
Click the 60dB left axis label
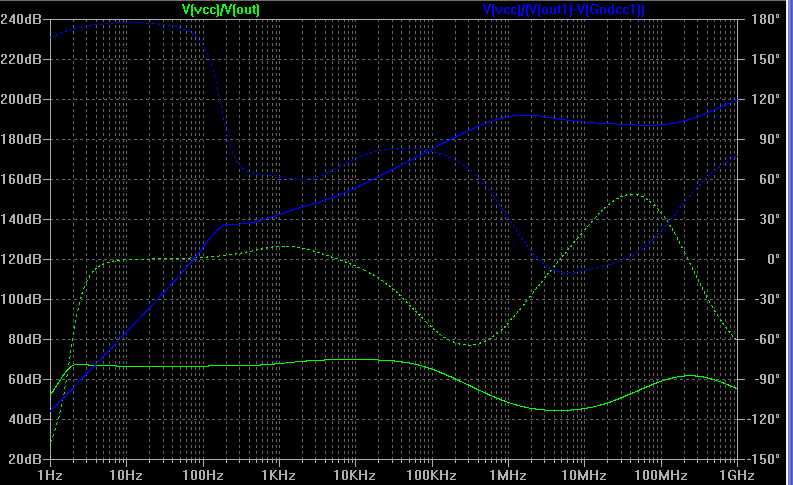pos(25,379)
